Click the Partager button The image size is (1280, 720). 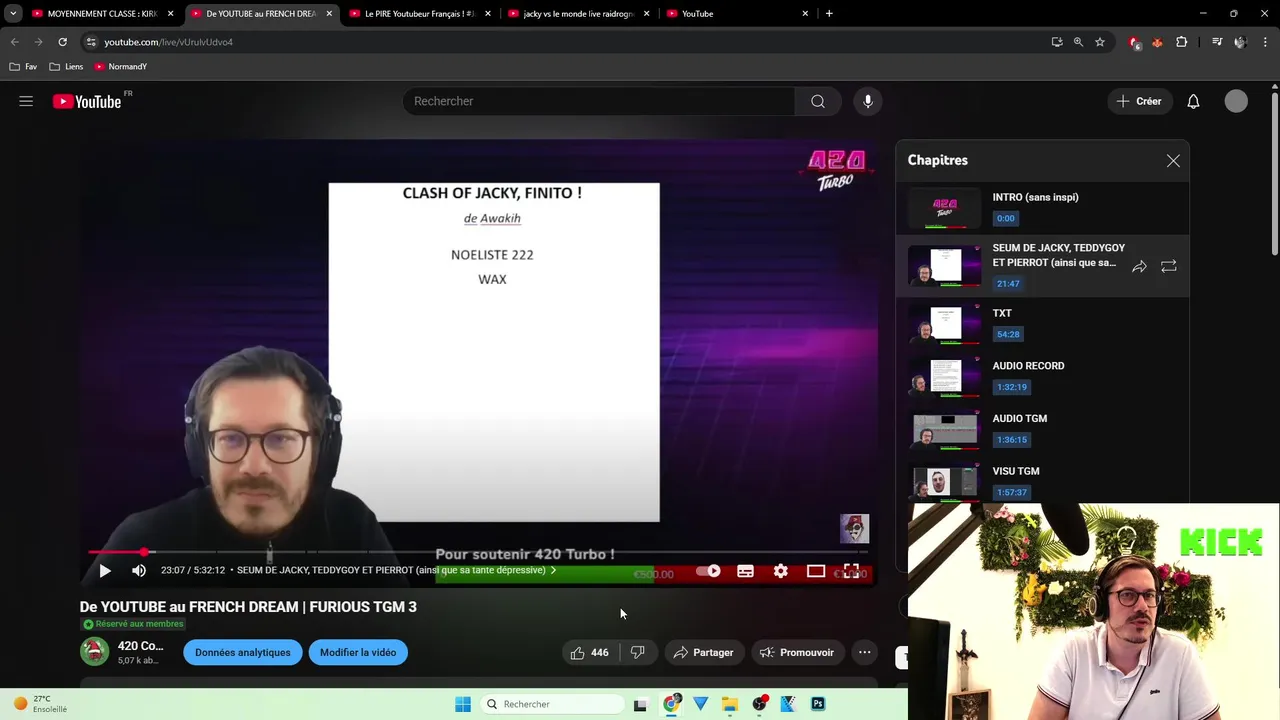pyautogui.click(x=704, y=653)
